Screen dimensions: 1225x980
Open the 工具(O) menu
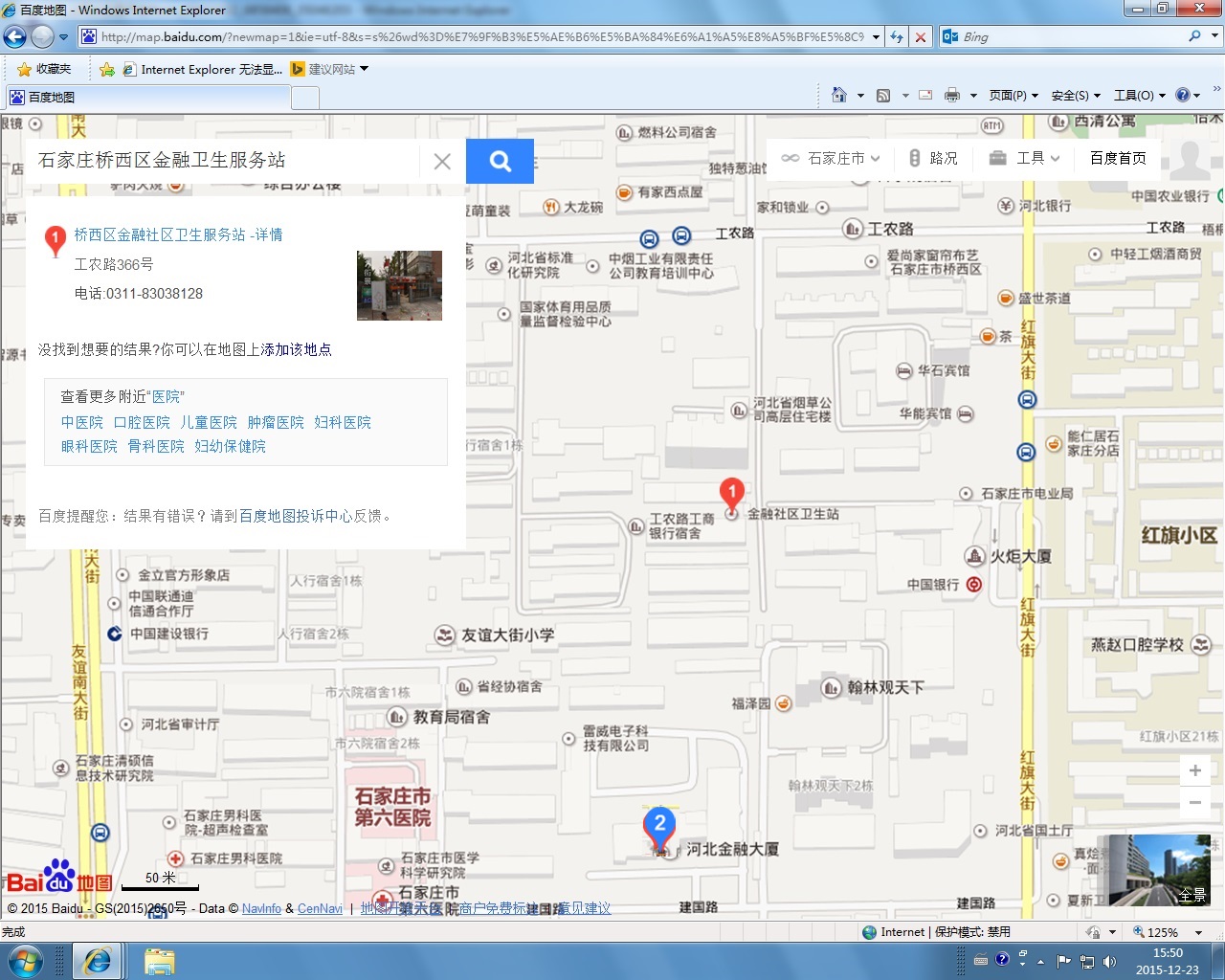(1139, 95)
